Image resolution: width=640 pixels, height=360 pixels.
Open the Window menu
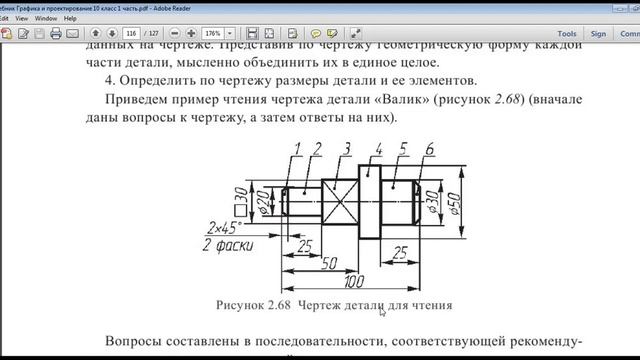[46, 18]
